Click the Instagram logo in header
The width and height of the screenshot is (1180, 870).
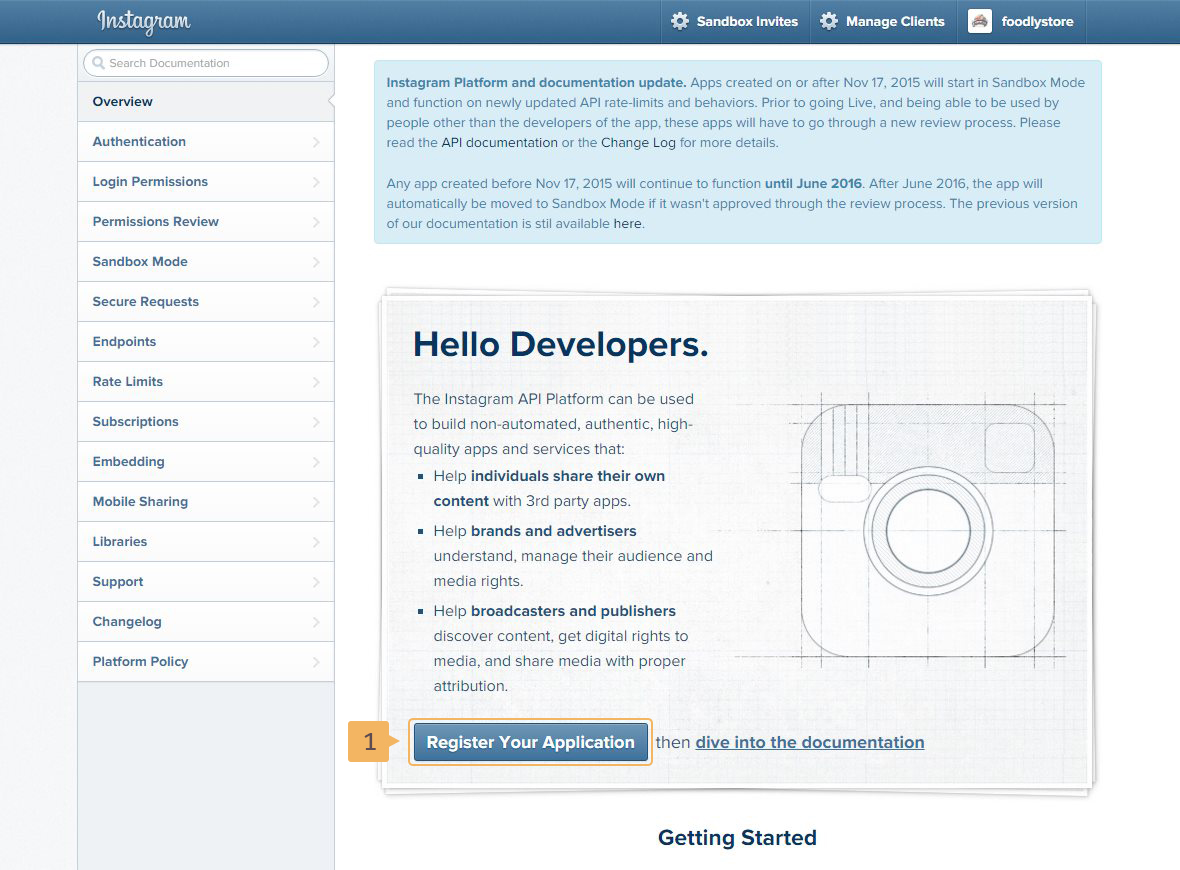(143, 22)
